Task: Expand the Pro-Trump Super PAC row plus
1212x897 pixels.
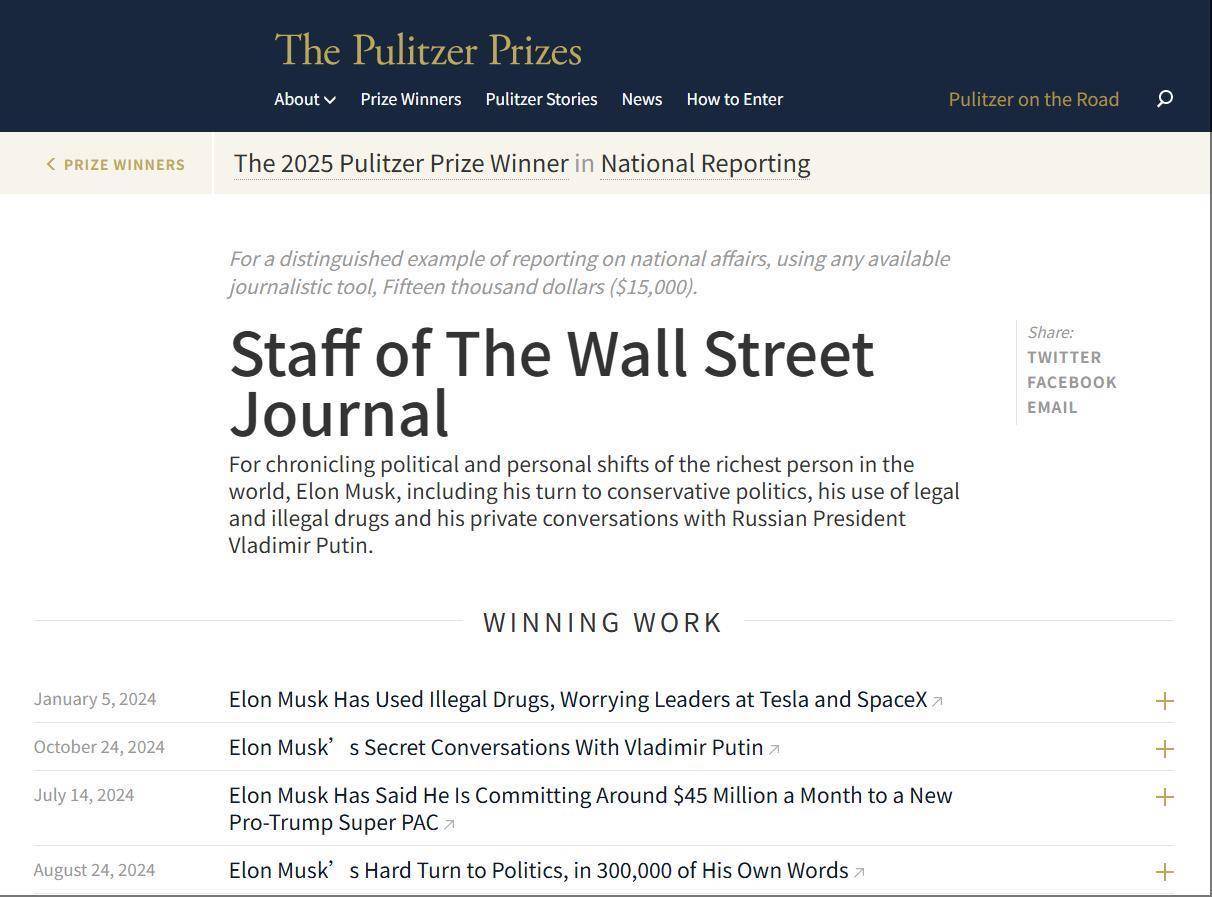Action: 1164,797
